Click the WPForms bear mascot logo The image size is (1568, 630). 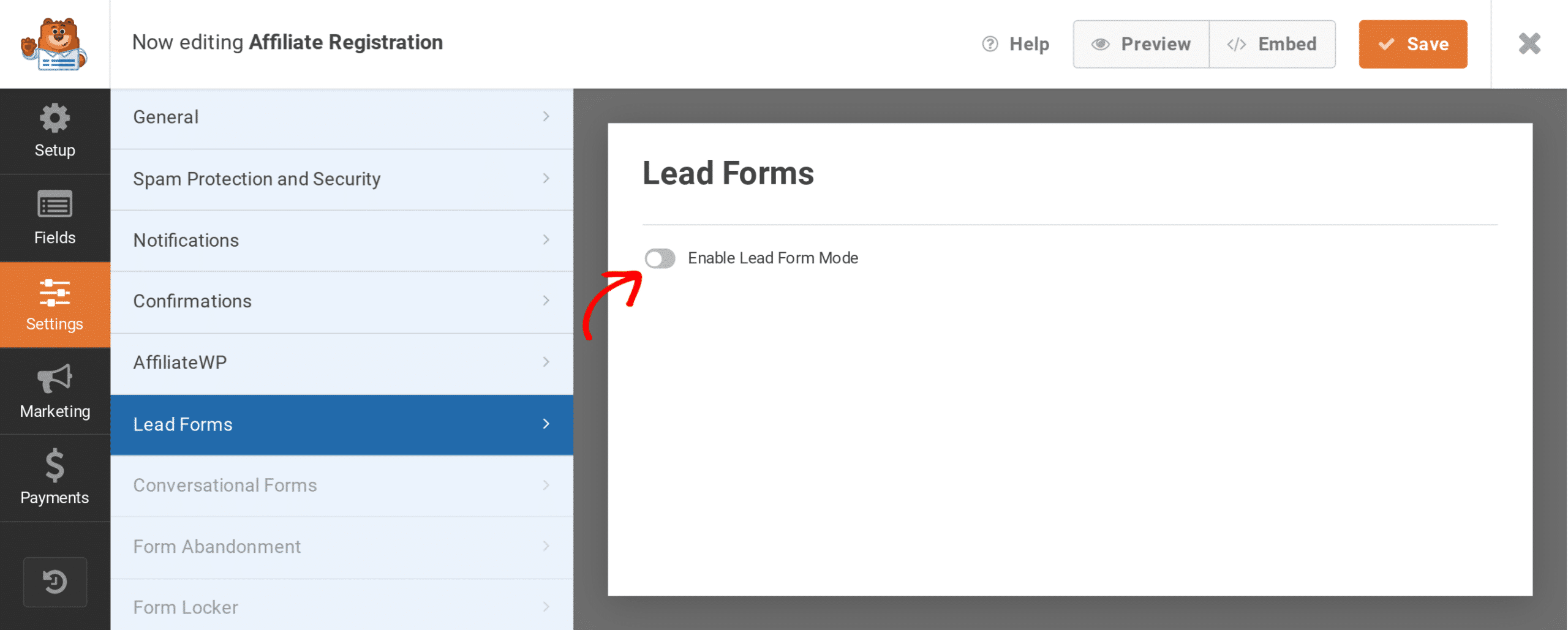click(54, 44)
